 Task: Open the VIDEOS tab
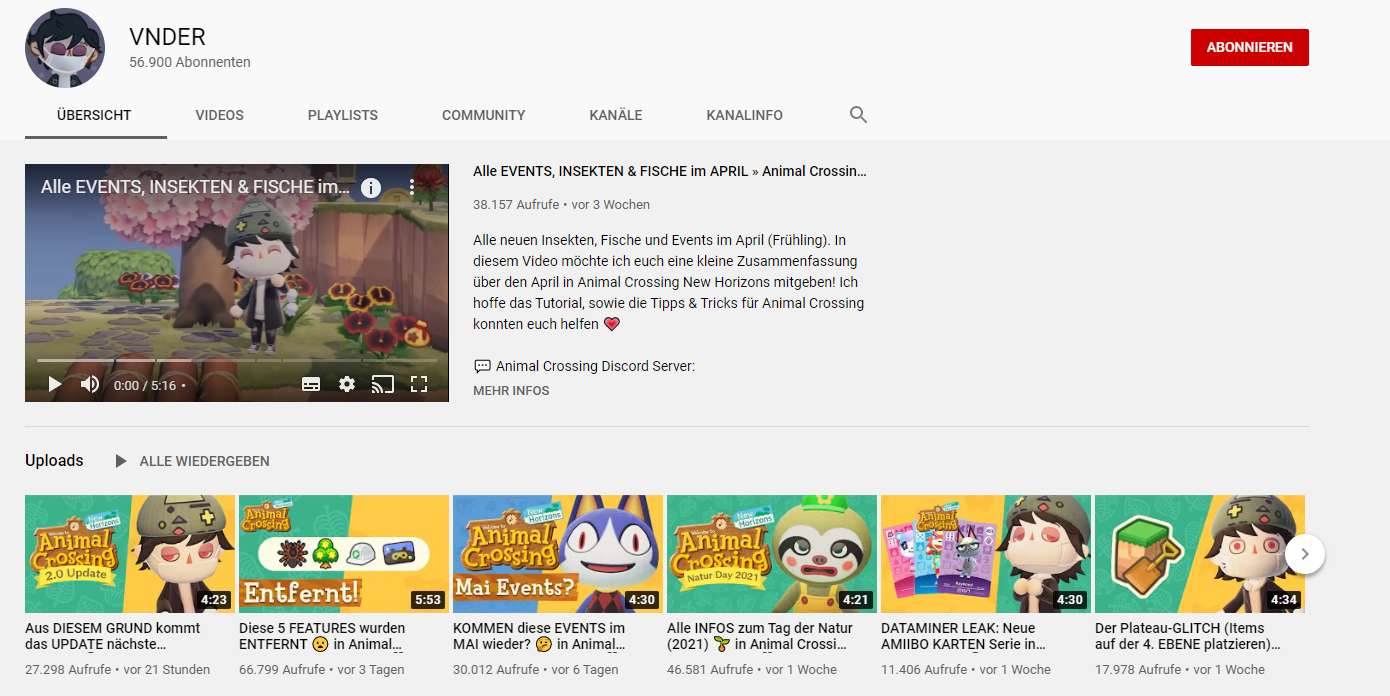tap(220, 115)
